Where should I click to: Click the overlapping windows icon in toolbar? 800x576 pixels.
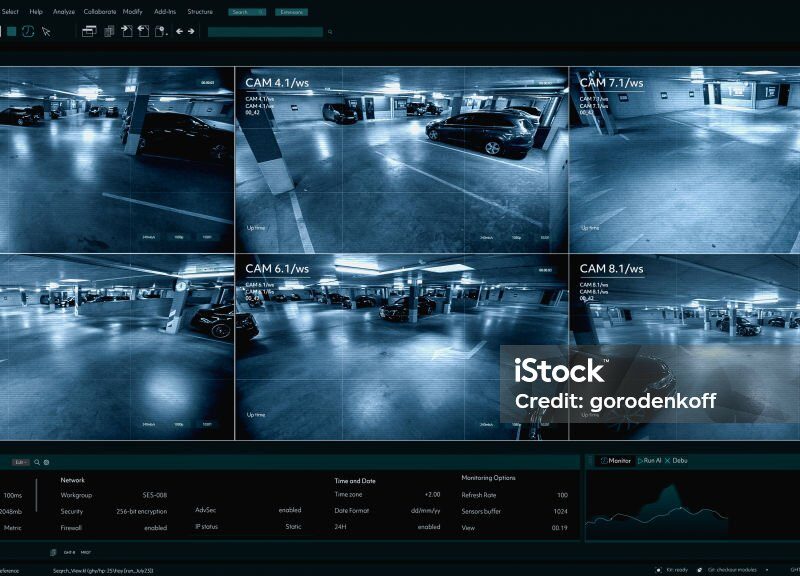(88, 32)
